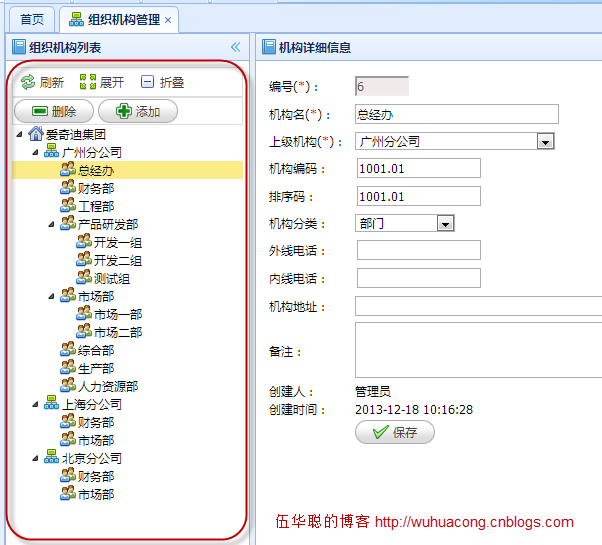Image resolution: width=602 pixels, height=545 pixels.
Task: Select 财务部 under 上海分公司
Action: [96, 422]
